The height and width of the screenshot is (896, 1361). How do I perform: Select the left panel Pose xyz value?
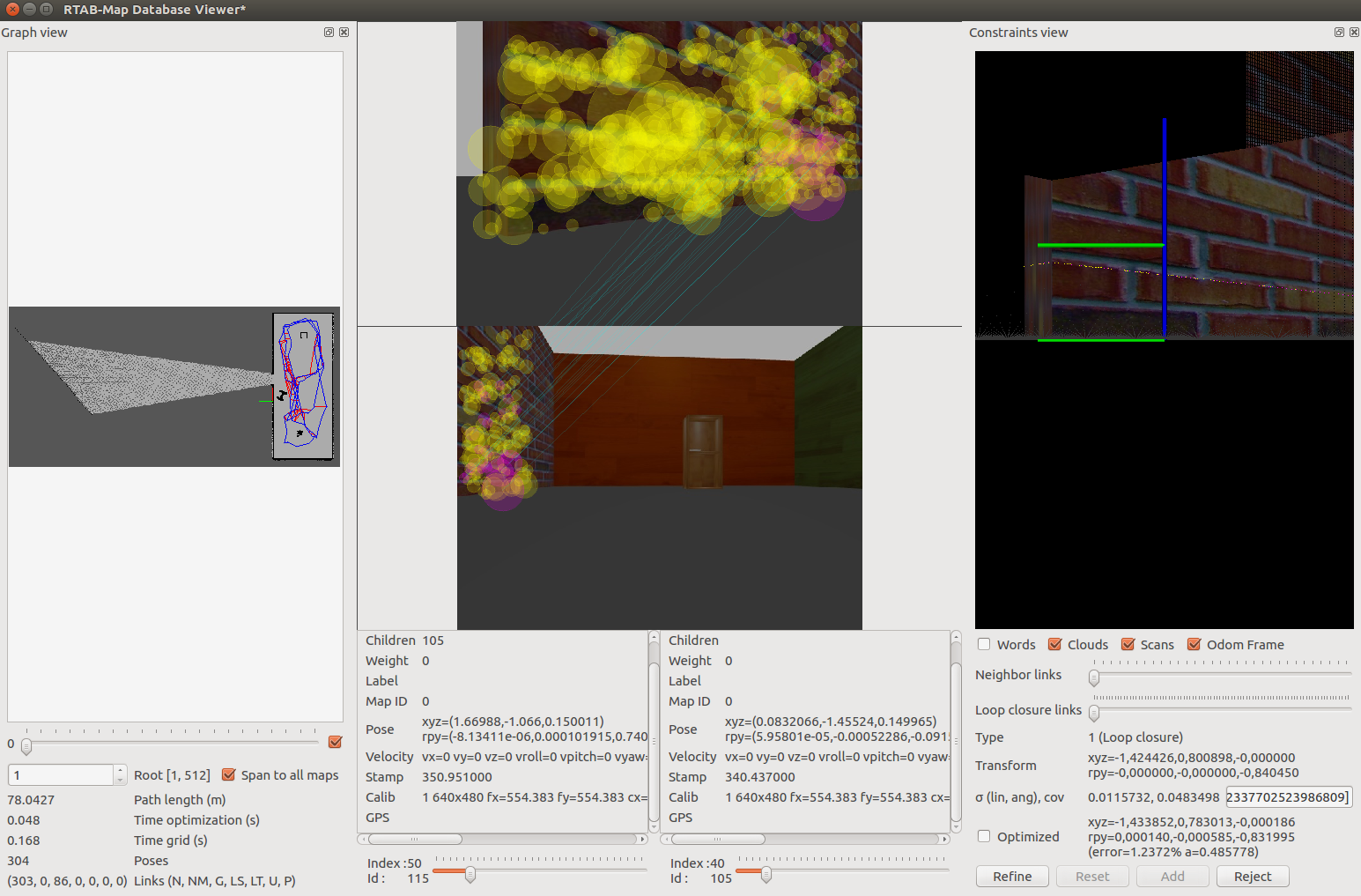pyautogui.click(x=513, y=722)
